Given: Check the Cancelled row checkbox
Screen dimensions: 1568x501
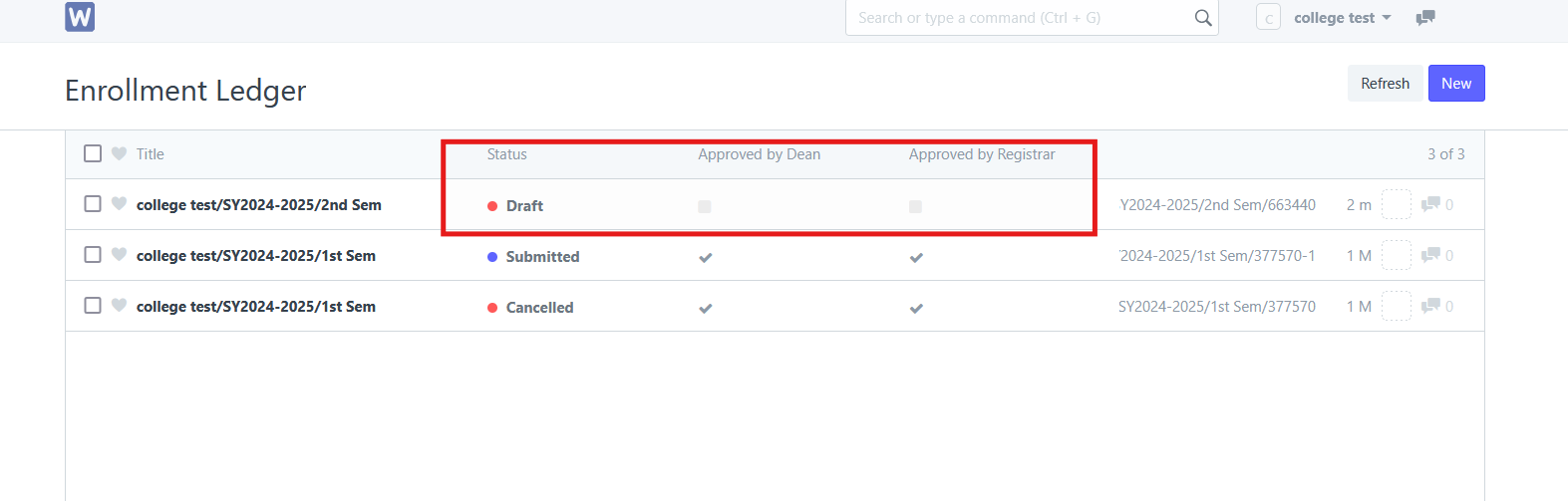Looking at the screenshot, I should [93, 306].
